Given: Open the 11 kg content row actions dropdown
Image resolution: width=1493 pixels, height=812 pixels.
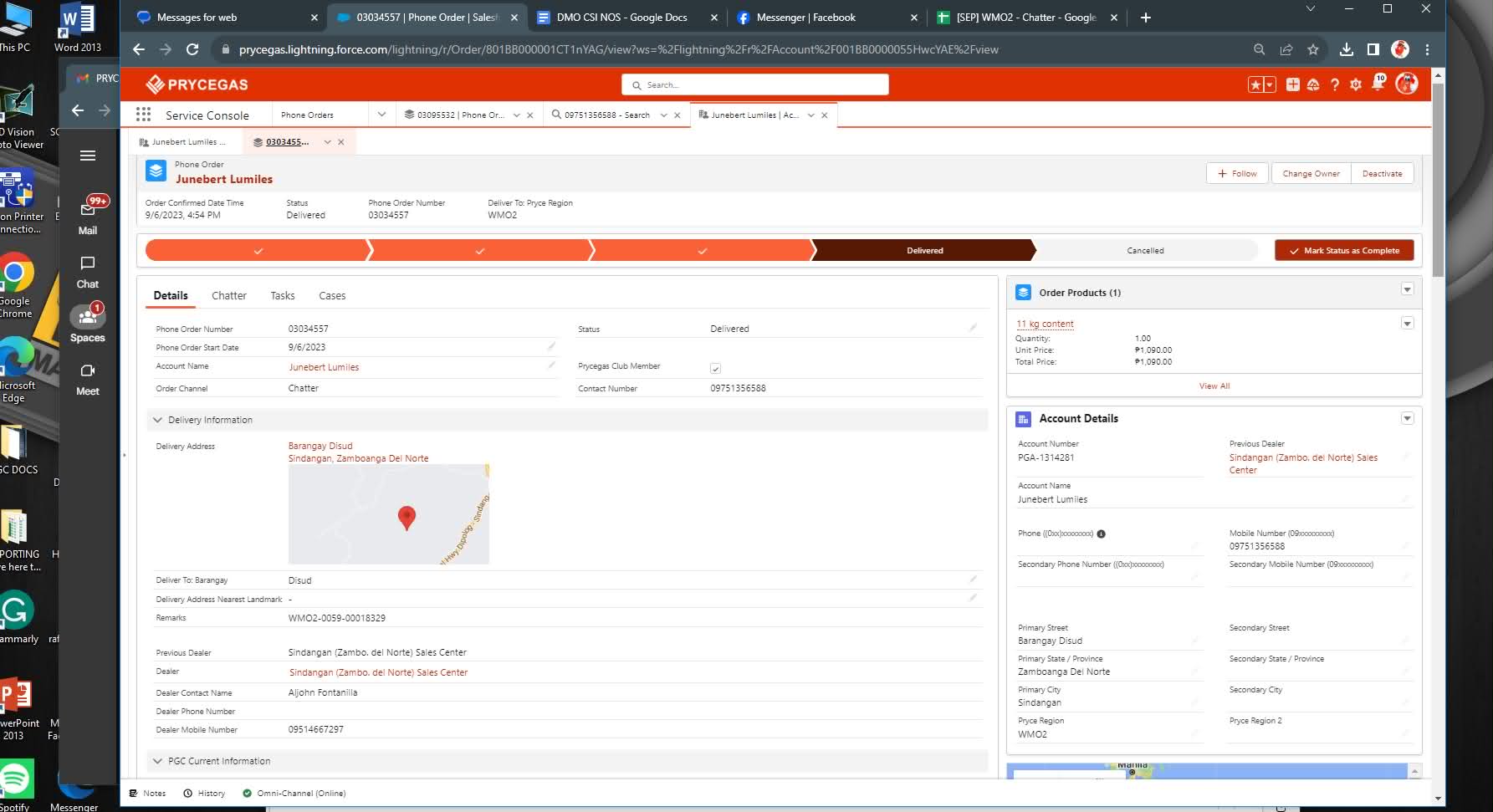Looking at the screenshot, I should [1407, 324].
